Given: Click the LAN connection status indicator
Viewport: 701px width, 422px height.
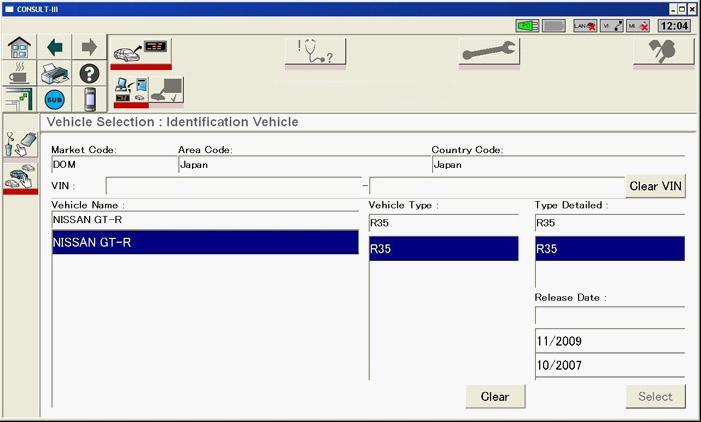Looking at the screenshot, I should click(x=585, y=26).
